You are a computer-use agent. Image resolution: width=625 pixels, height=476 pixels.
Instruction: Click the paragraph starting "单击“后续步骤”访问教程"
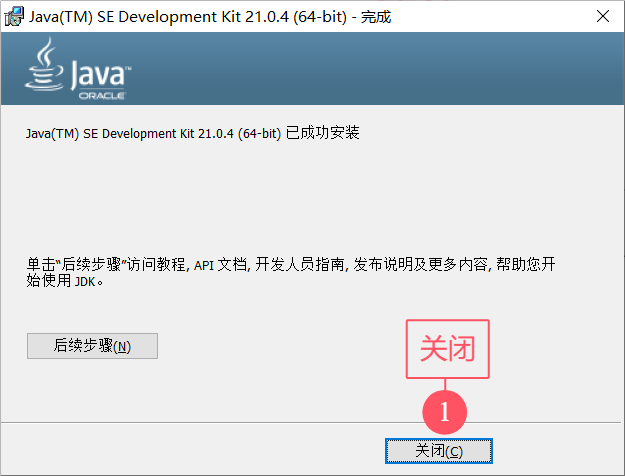[x=291, y=272]
